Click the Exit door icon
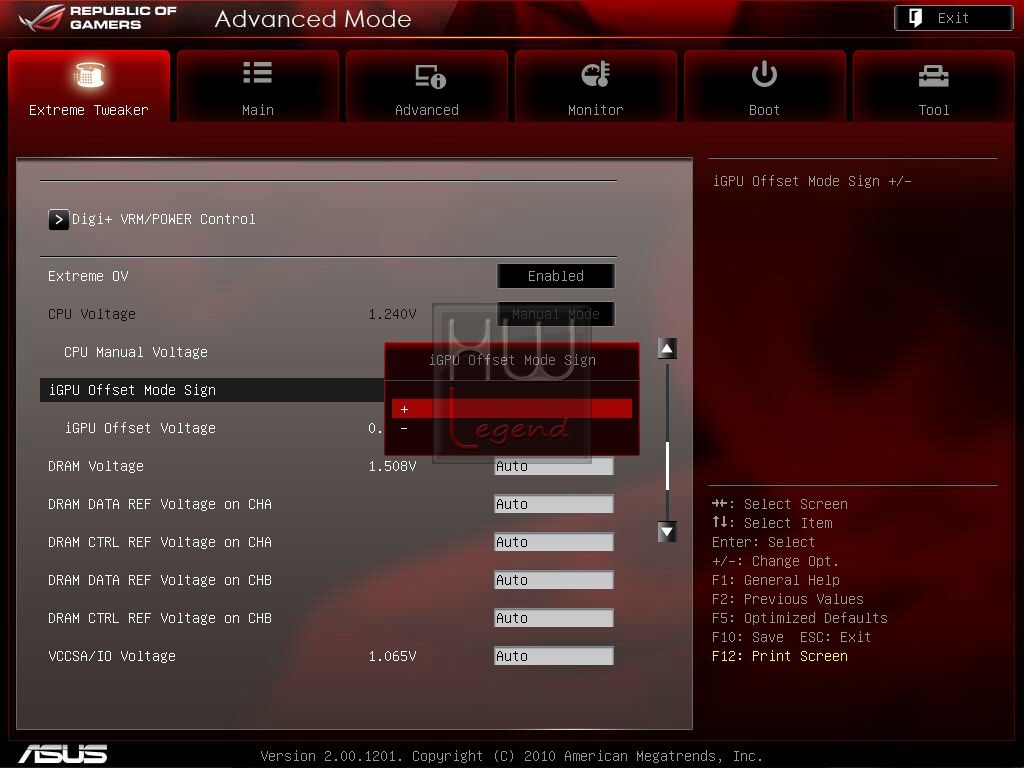The image size is (1024, 768). point(915,18)
